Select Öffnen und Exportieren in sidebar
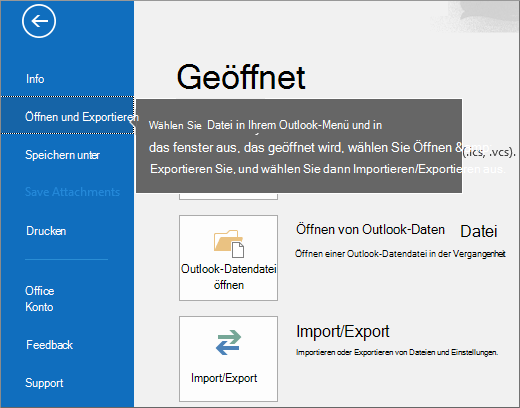Image resolution: width=520 pixels, height=408 pixels. click(x=67, y=115)
